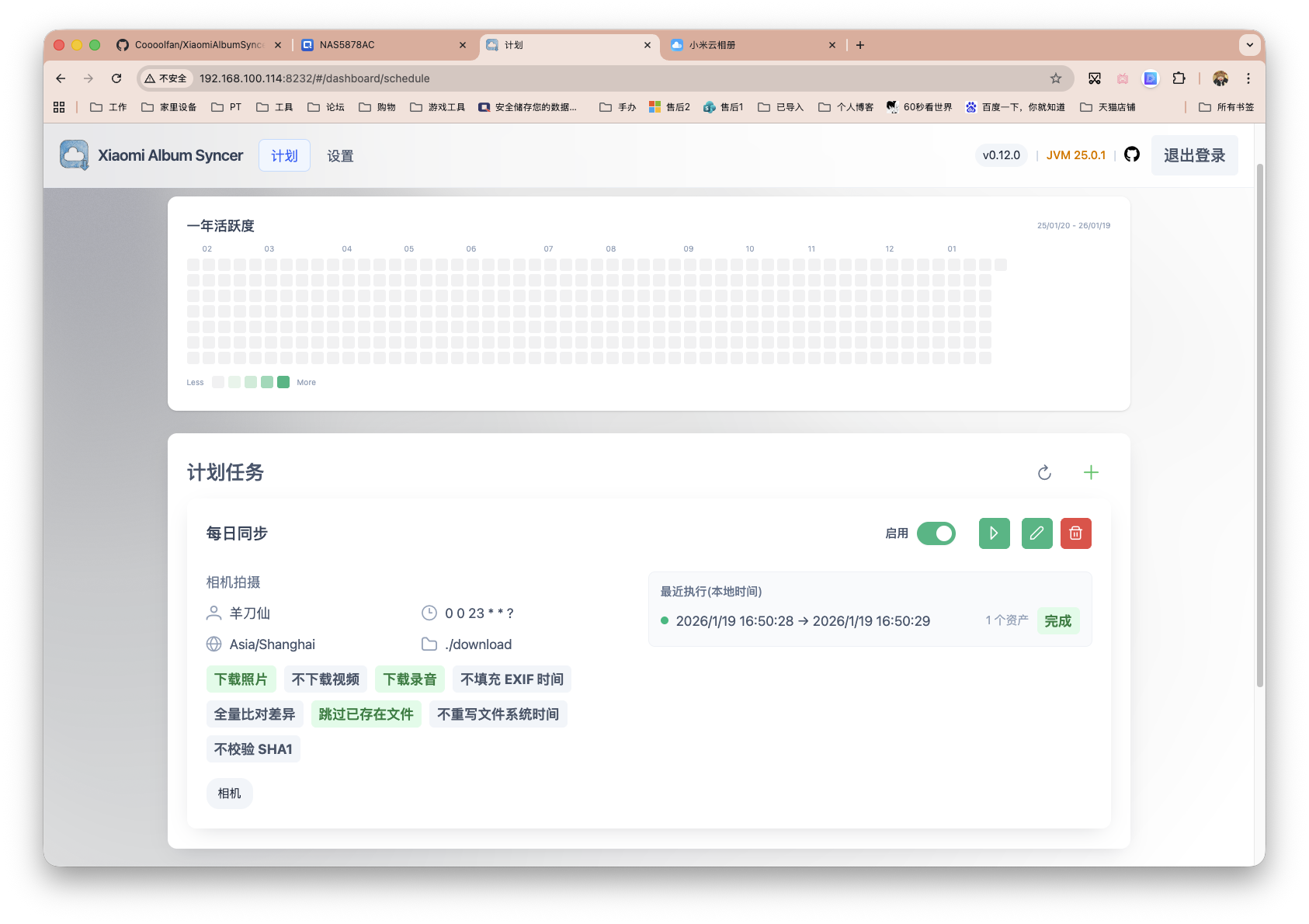This screenshot has height=924, width=1309.
Task: Open the GitHub repository icon in the header
Action: tap(1131, 155)
